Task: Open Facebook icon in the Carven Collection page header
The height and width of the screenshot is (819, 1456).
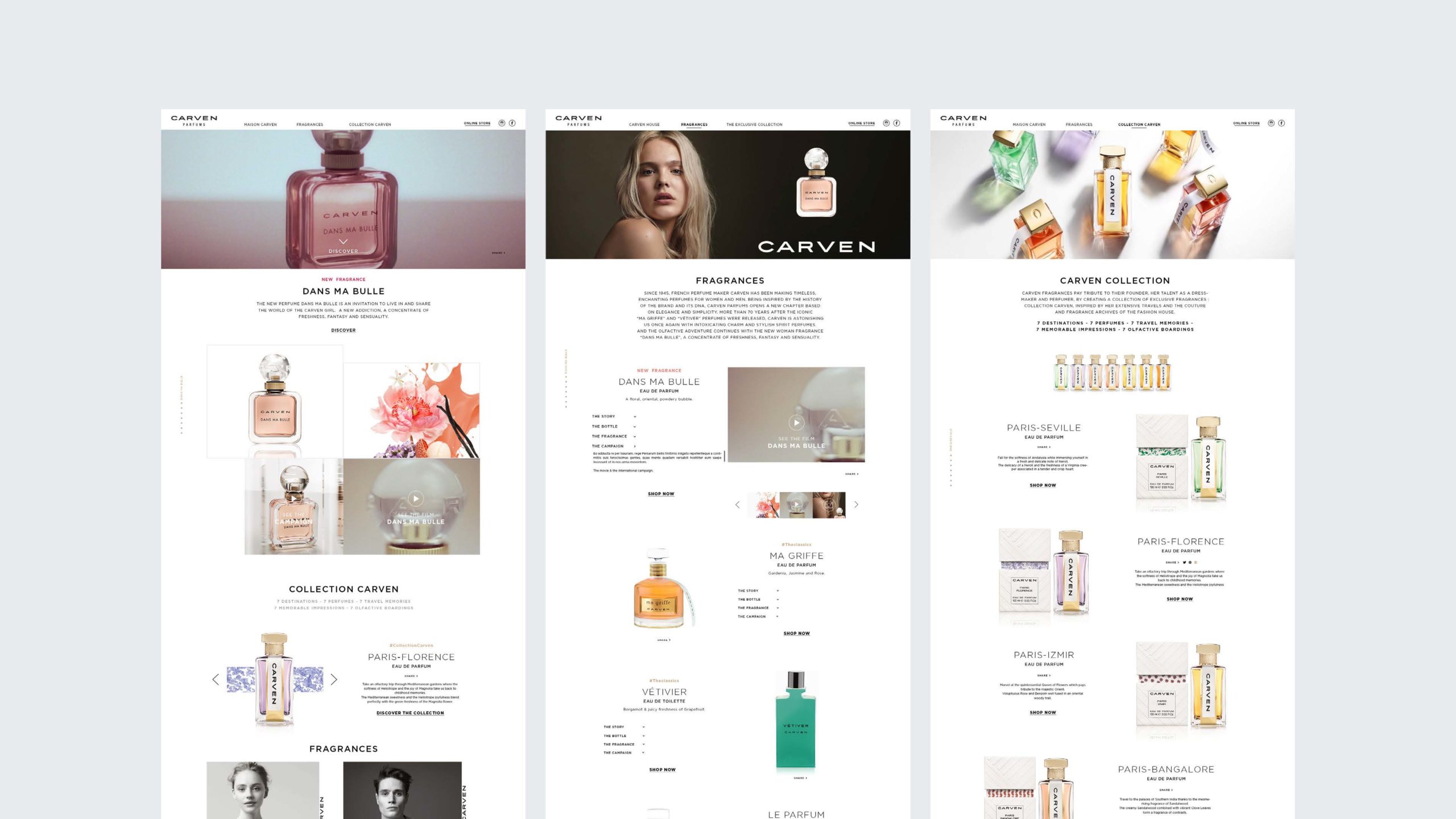Action: 1281,123
